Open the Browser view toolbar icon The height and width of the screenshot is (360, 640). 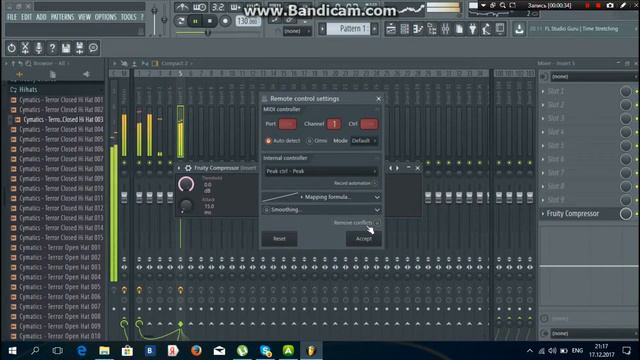click(431, 29)
